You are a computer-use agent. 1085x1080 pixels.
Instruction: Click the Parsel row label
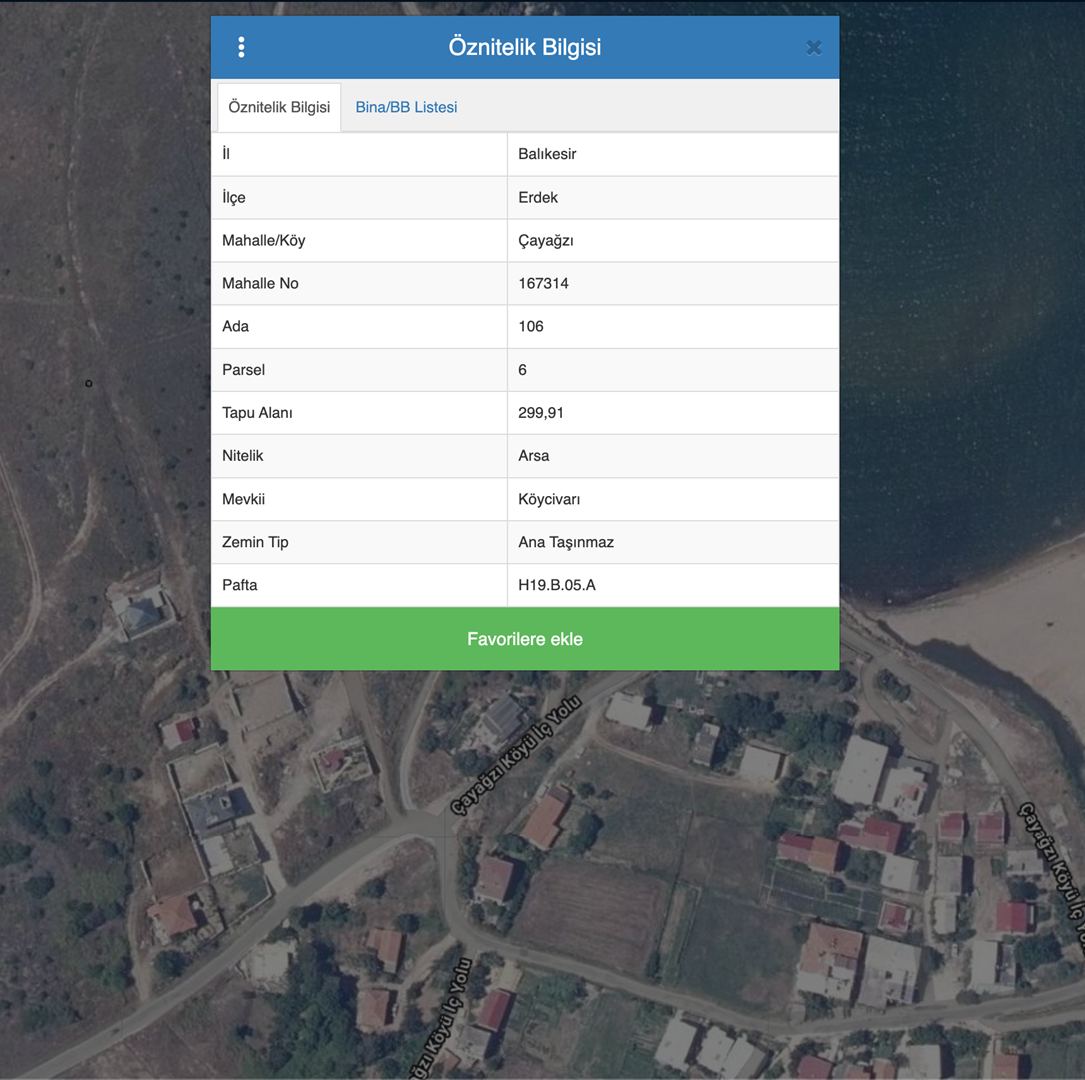click(x=244, y=370)
